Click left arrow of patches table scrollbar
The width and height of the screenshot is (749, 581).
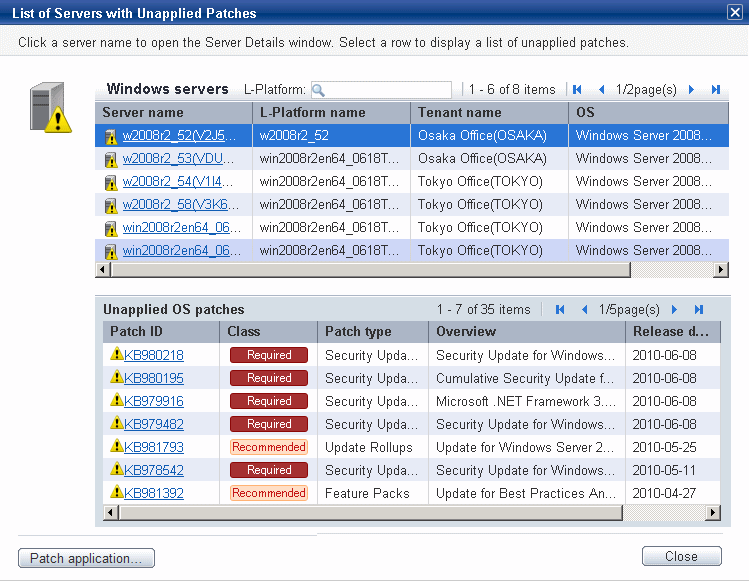coord(110,513)
